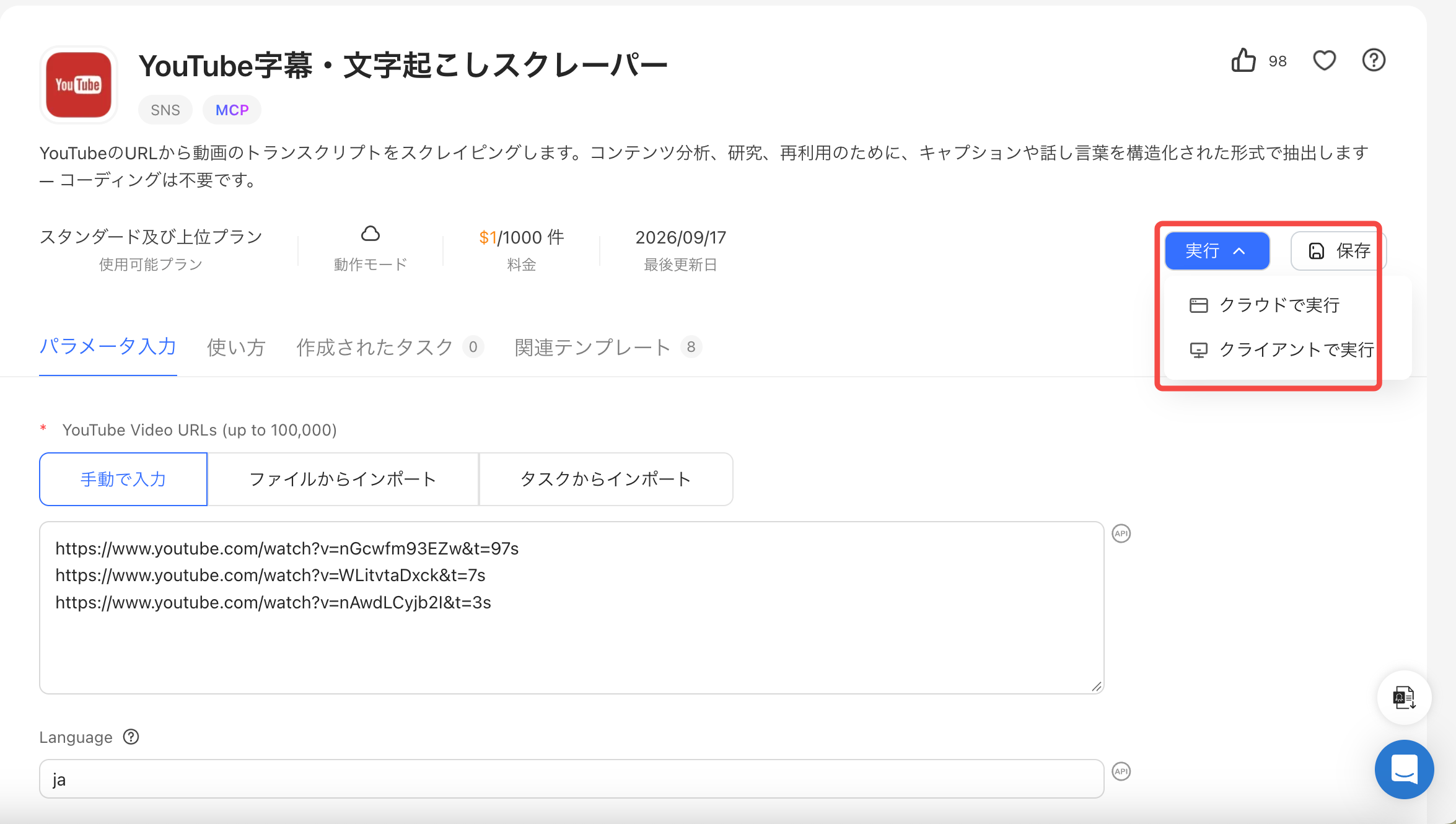Click the 2026/09/17 last updated date
Image resolution: width=1456 pixels, height=824 pixels.
(x=680, y=237)
